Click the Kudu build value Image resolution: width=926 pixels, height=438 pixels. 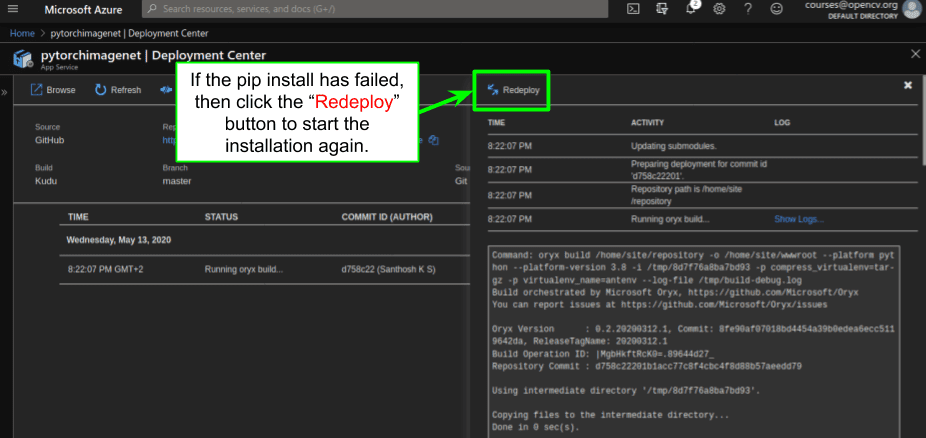click(x=46, y=181)
